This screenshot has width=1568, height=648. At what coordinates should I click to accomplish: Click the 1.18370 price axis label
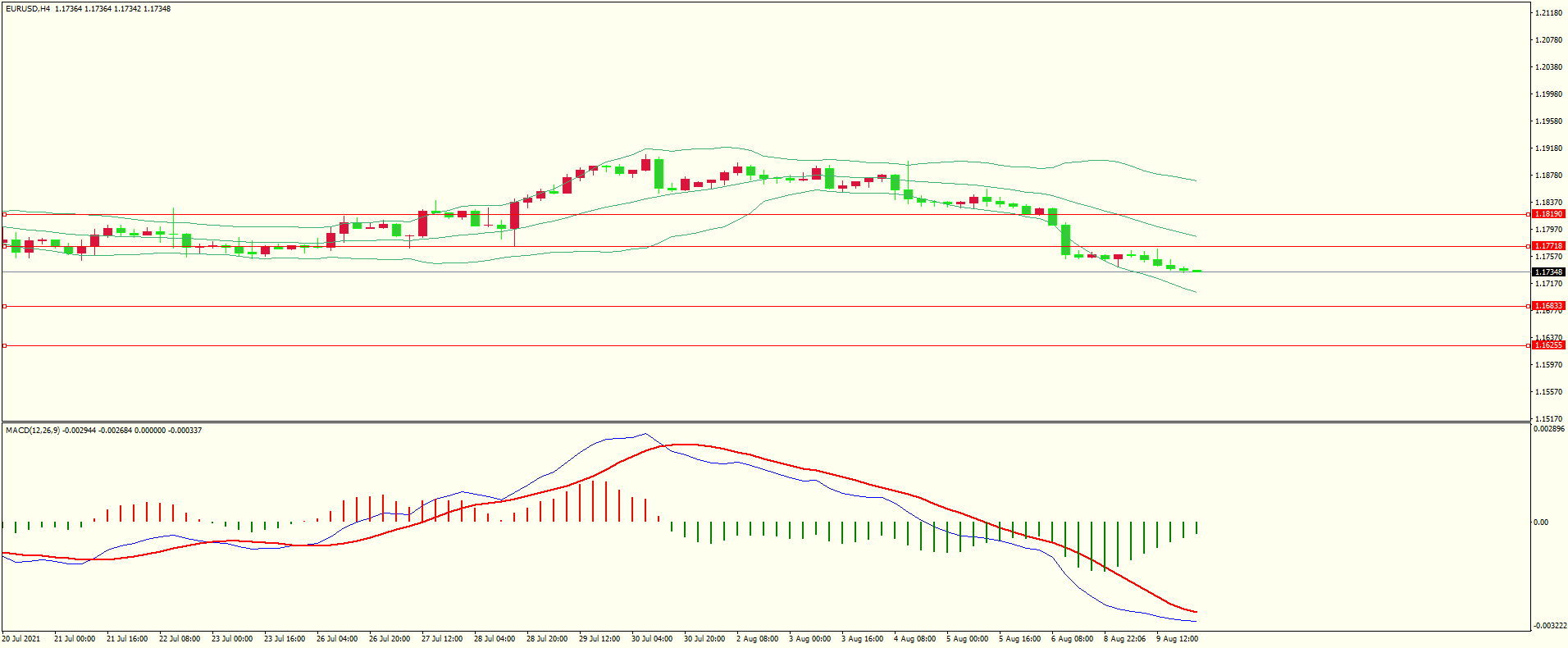pyautogui.click(x=1548, y=203)
